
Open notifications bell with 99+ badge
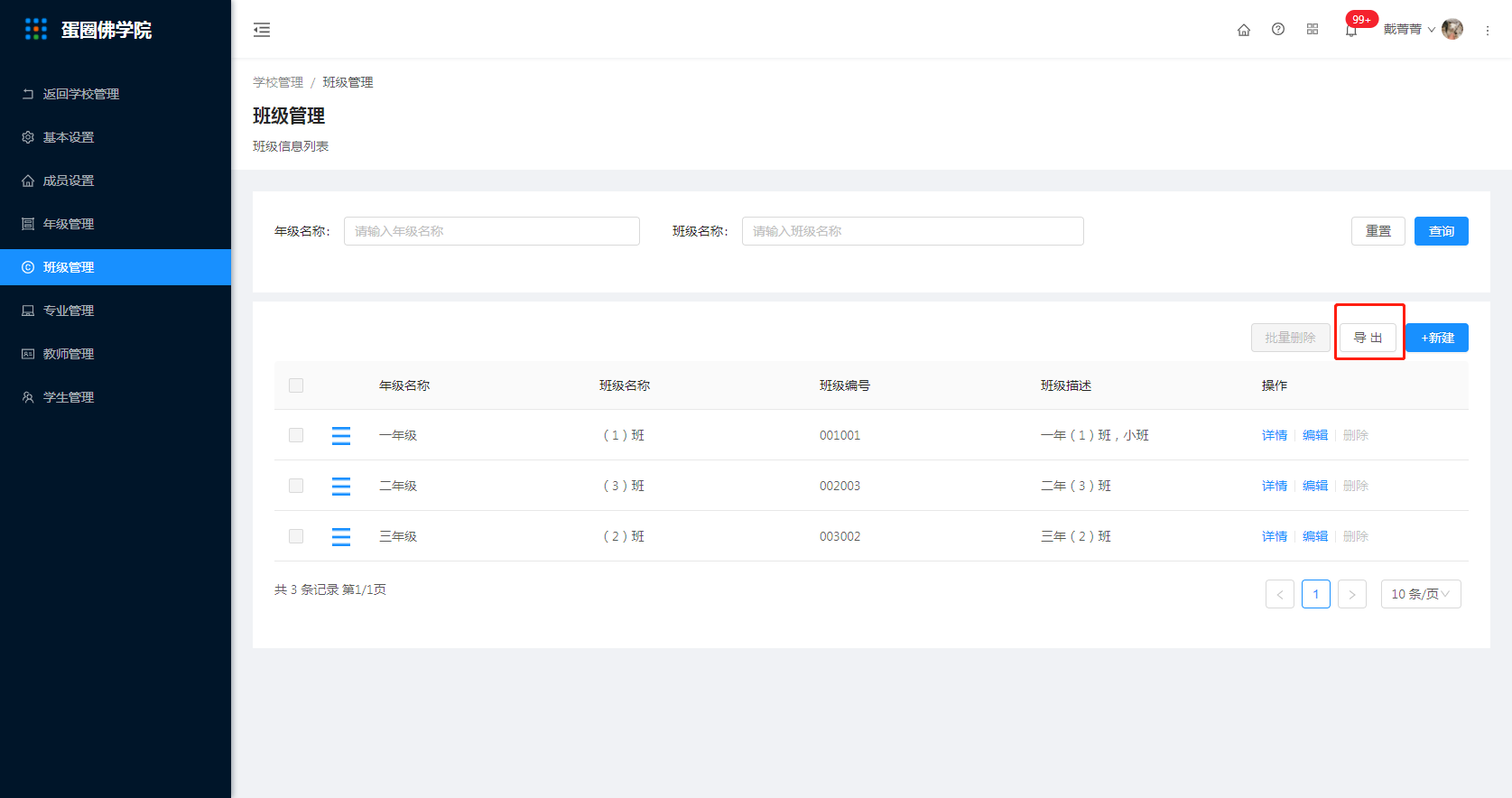[x=1351, y=30]
